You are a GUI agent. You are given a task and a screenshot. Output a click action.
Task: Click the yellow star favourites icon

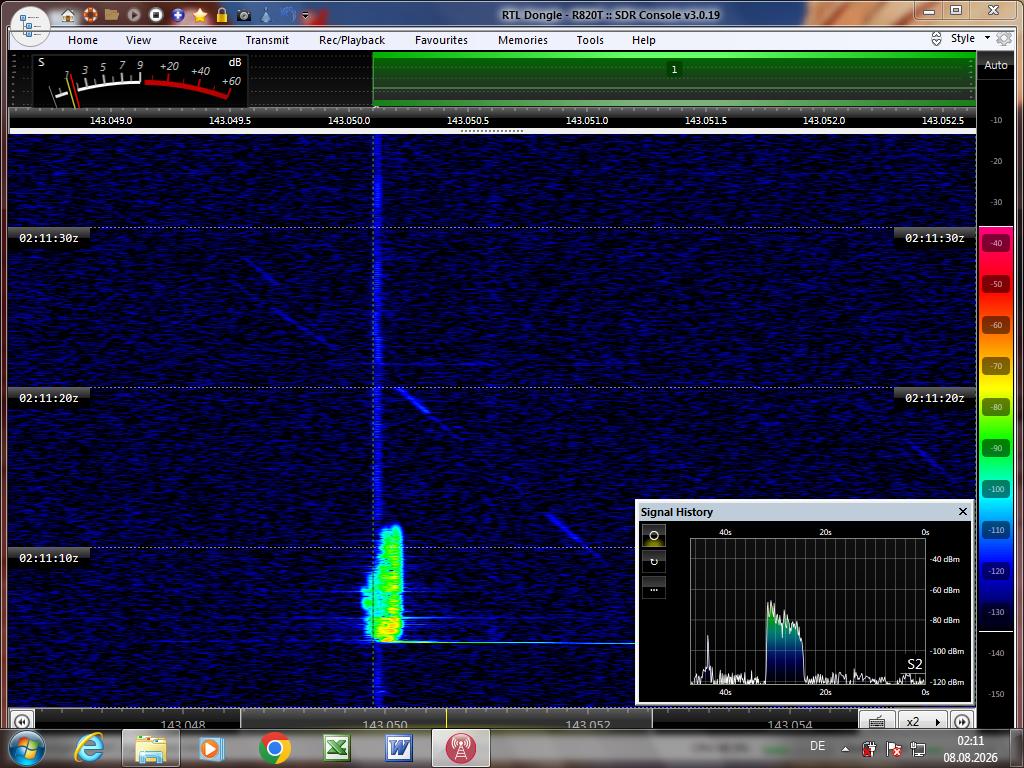click(x=200, y=15)
